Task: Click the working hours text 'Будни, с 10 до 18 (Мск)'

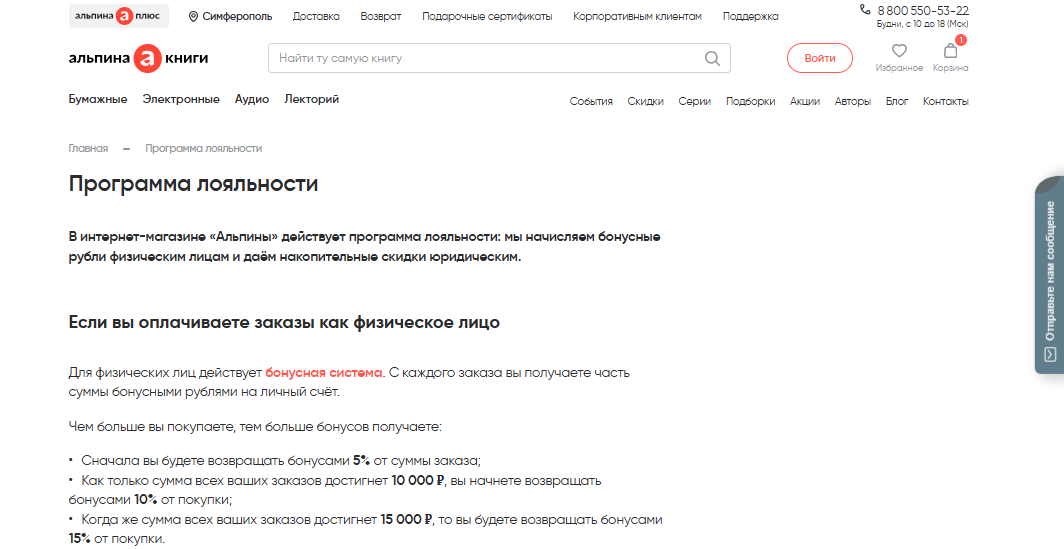Action: click(923, 24)
